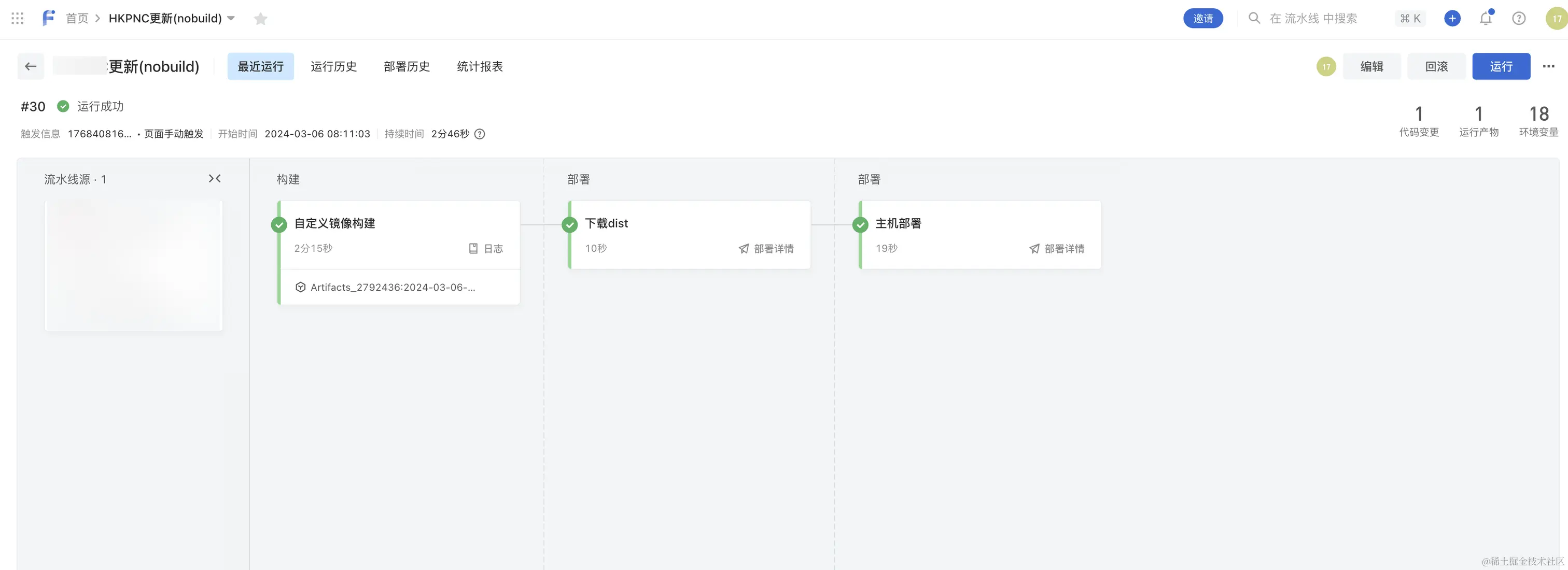Click the duration info question icon
The width and height of the screenshot is (1568, 570).
(480, 134)
